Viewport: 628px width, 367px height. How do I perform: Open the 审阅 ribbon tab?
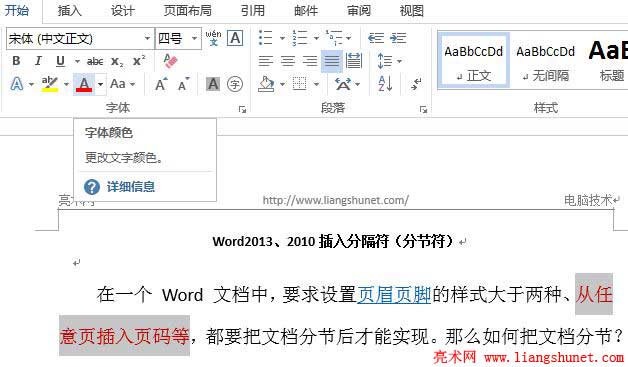tap(359, 10)
